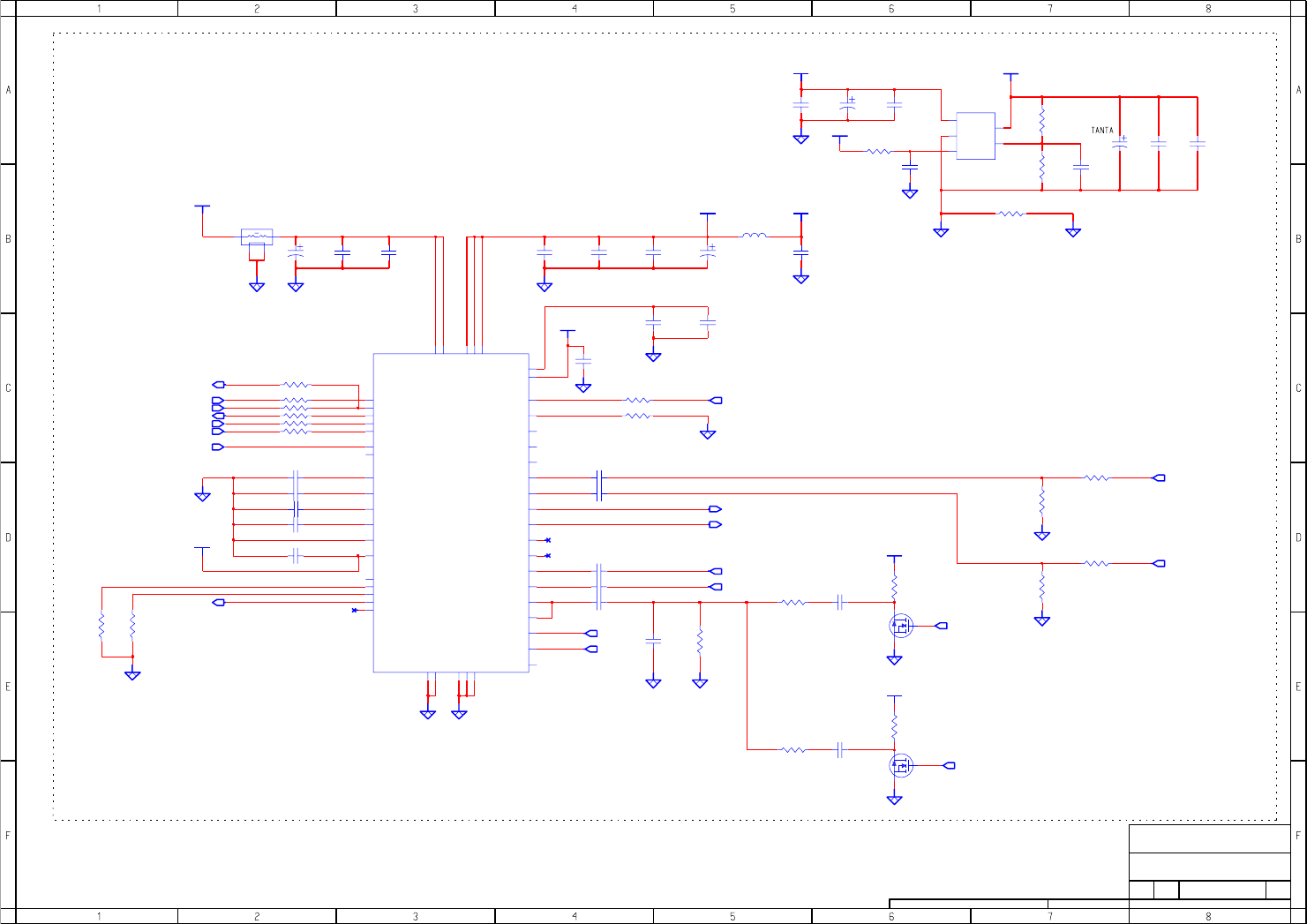The width and height of the screenshot is (1307, 924).
Task: Click the TANTA text label
Action: coord(1102,131)
